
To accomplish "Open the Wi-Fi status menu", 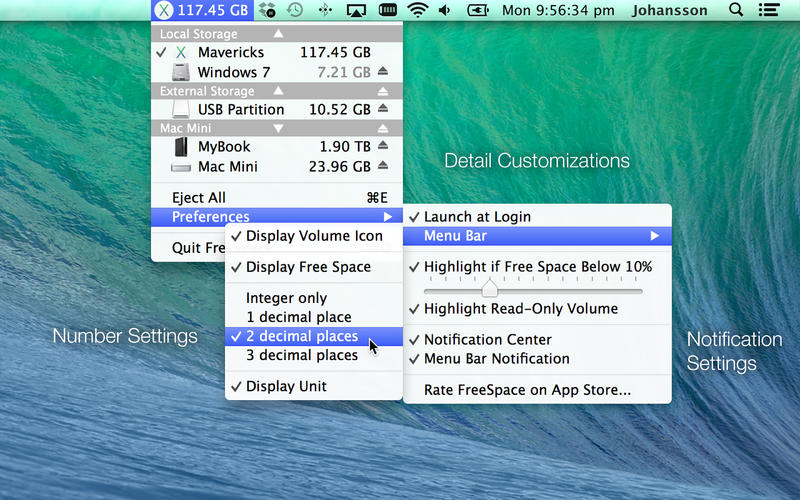I will pyautogui.click(x=417, y=11).
